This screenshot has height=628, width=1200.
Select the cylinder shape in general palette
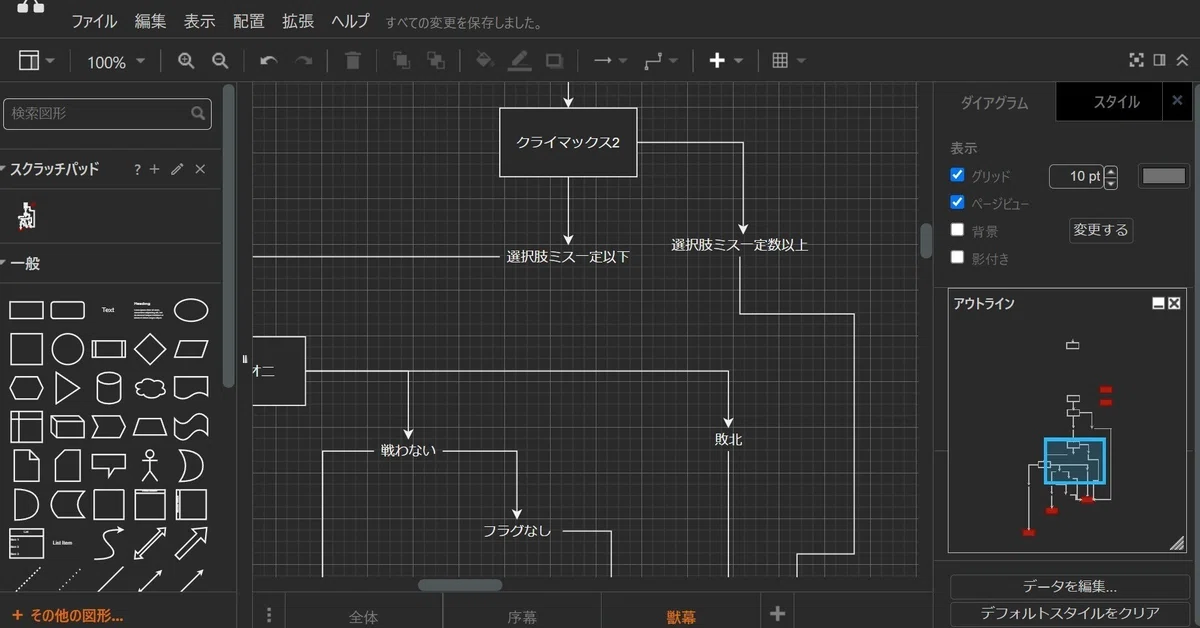108,387
